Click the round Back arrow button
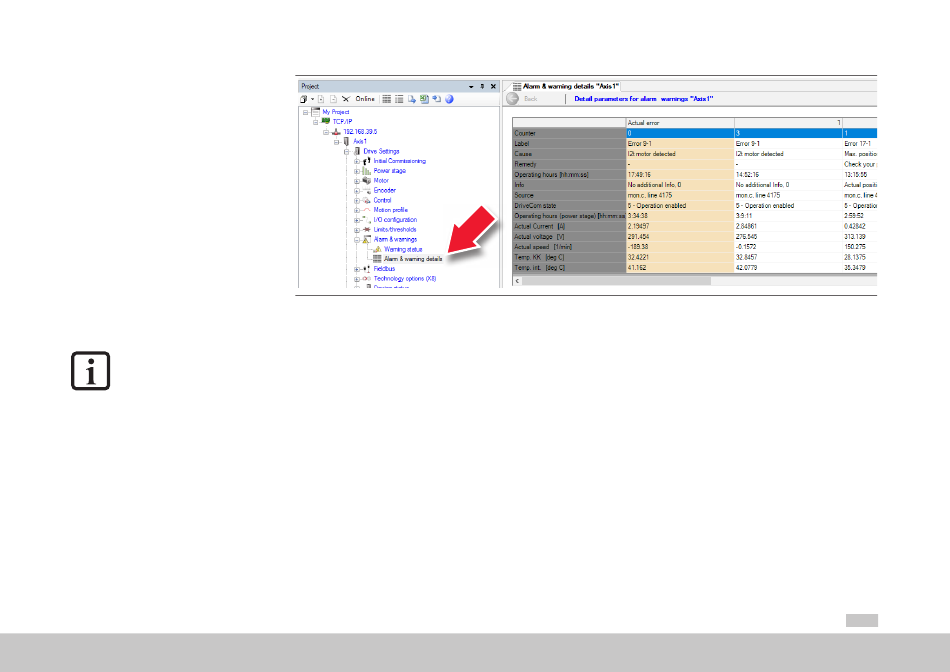 tap(513, 99)
